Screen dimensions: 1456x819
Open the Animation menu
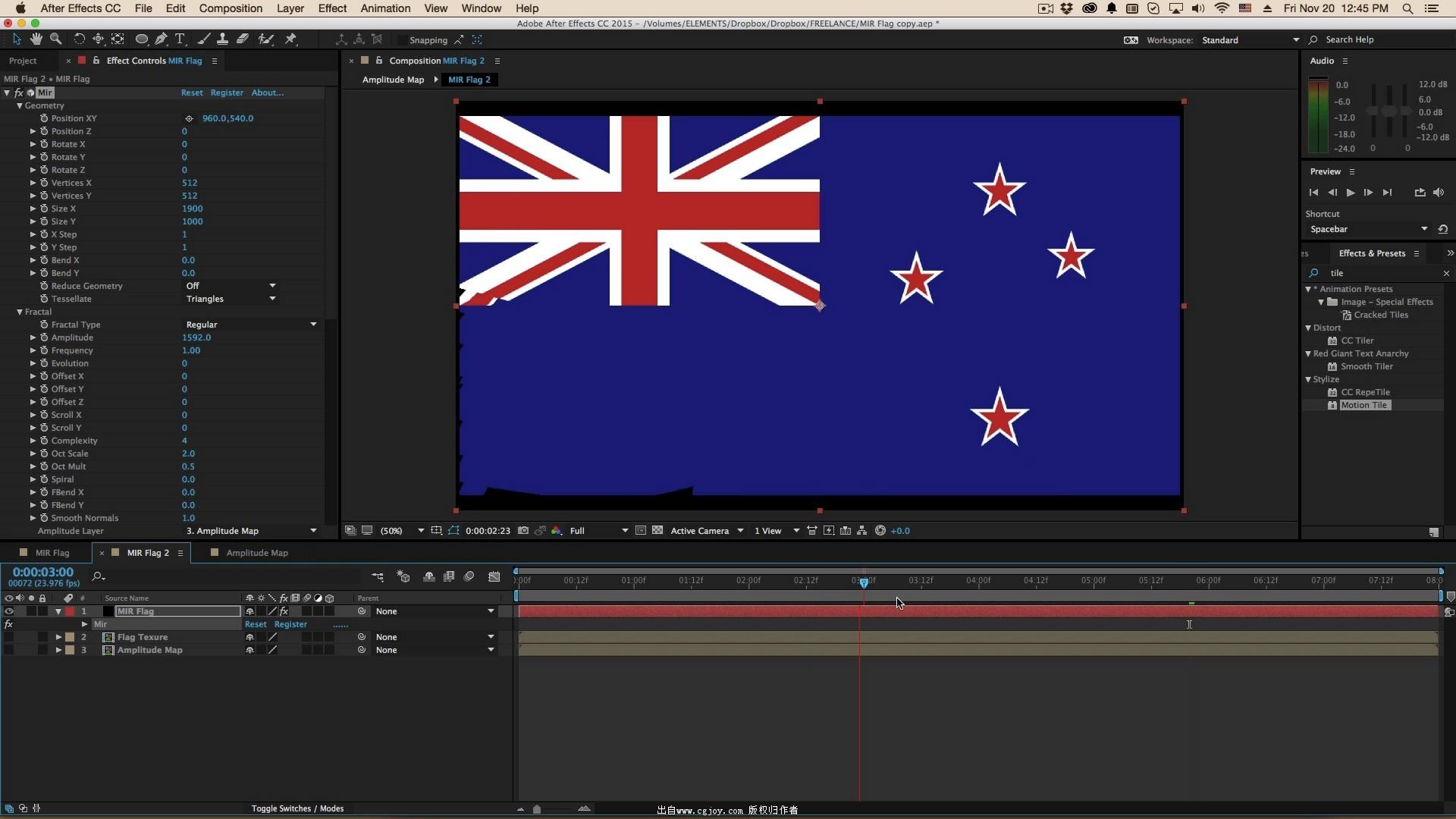click(385, 8)
